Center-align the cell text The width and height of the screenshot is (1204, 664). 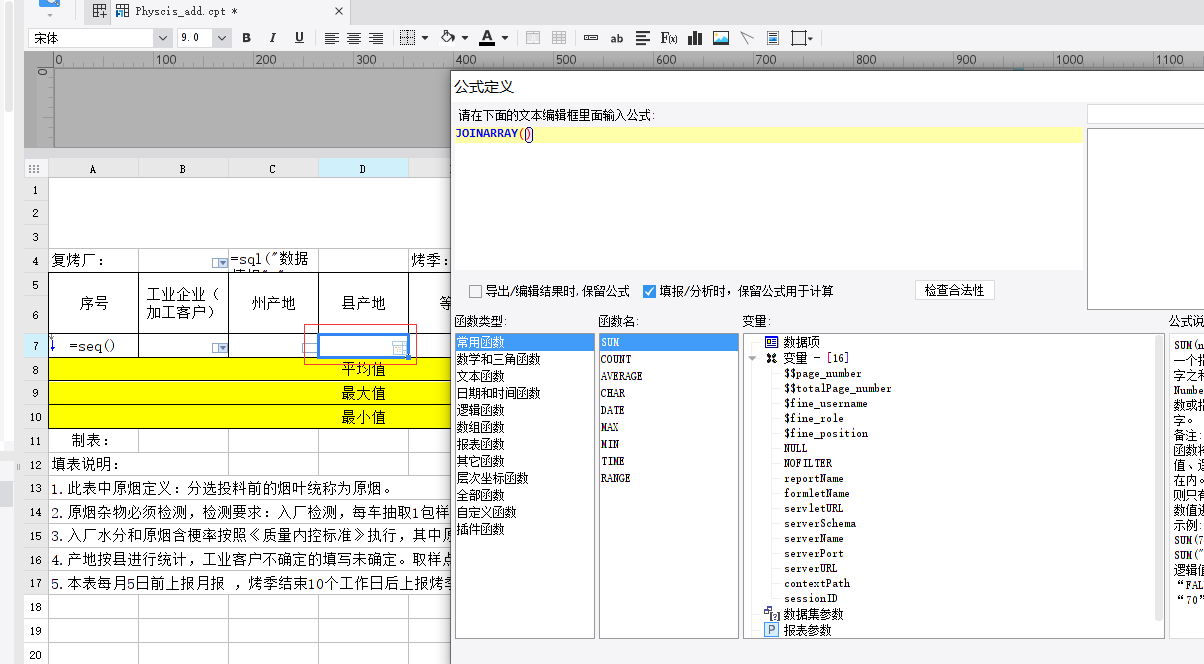pyautogui.click(x=354, y=38)
